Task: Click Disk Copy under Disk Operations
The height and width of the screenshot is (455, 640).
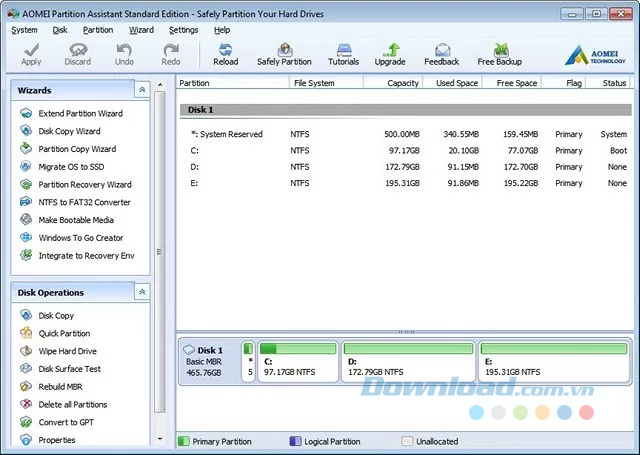Action: (x=47, y=315)
